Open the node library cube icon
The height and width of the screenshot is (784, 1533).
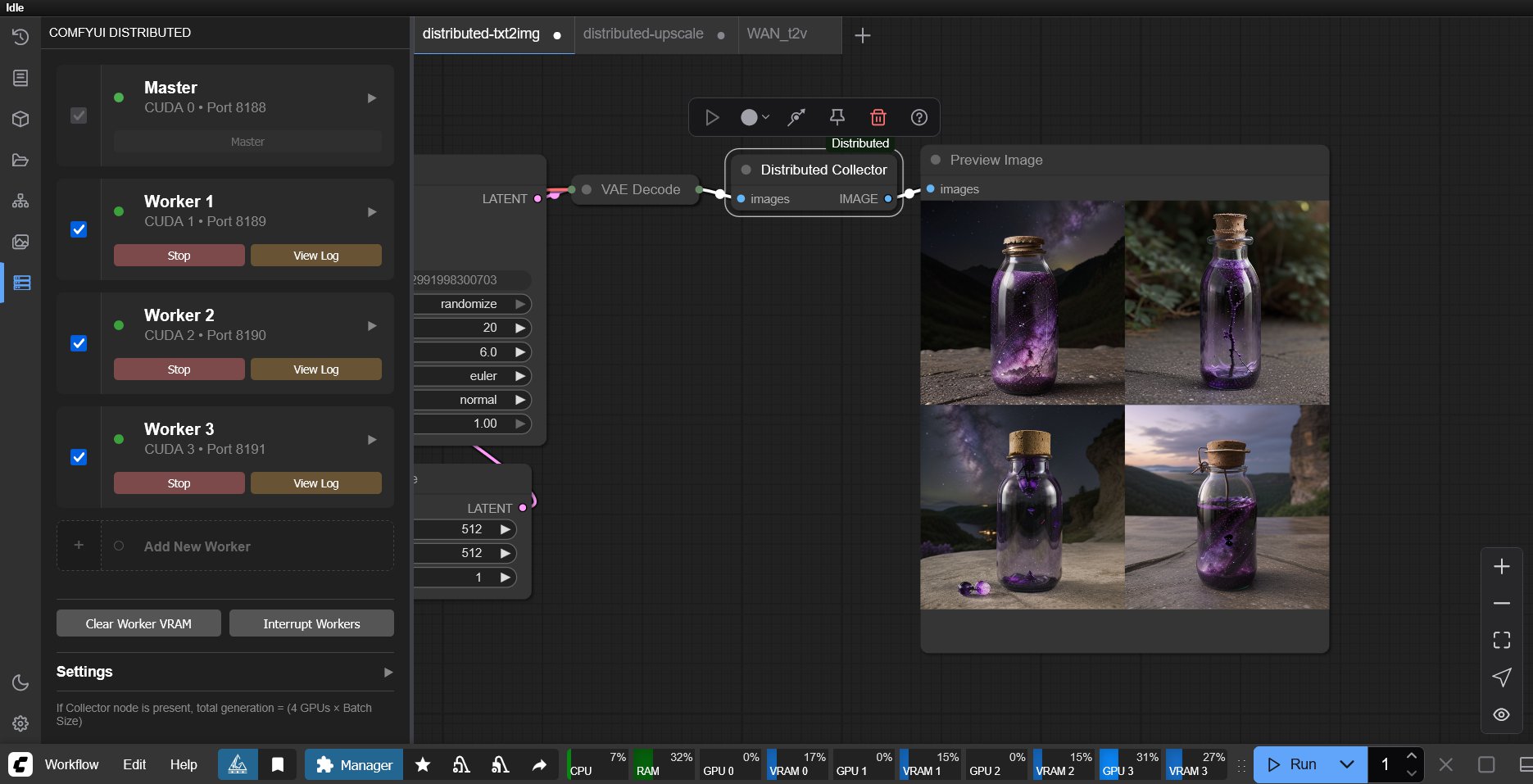coord(20,119)
